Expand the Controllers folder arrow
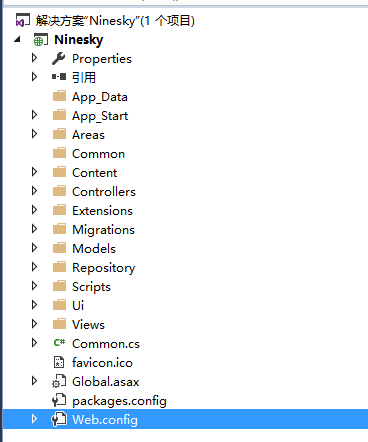 34,191
